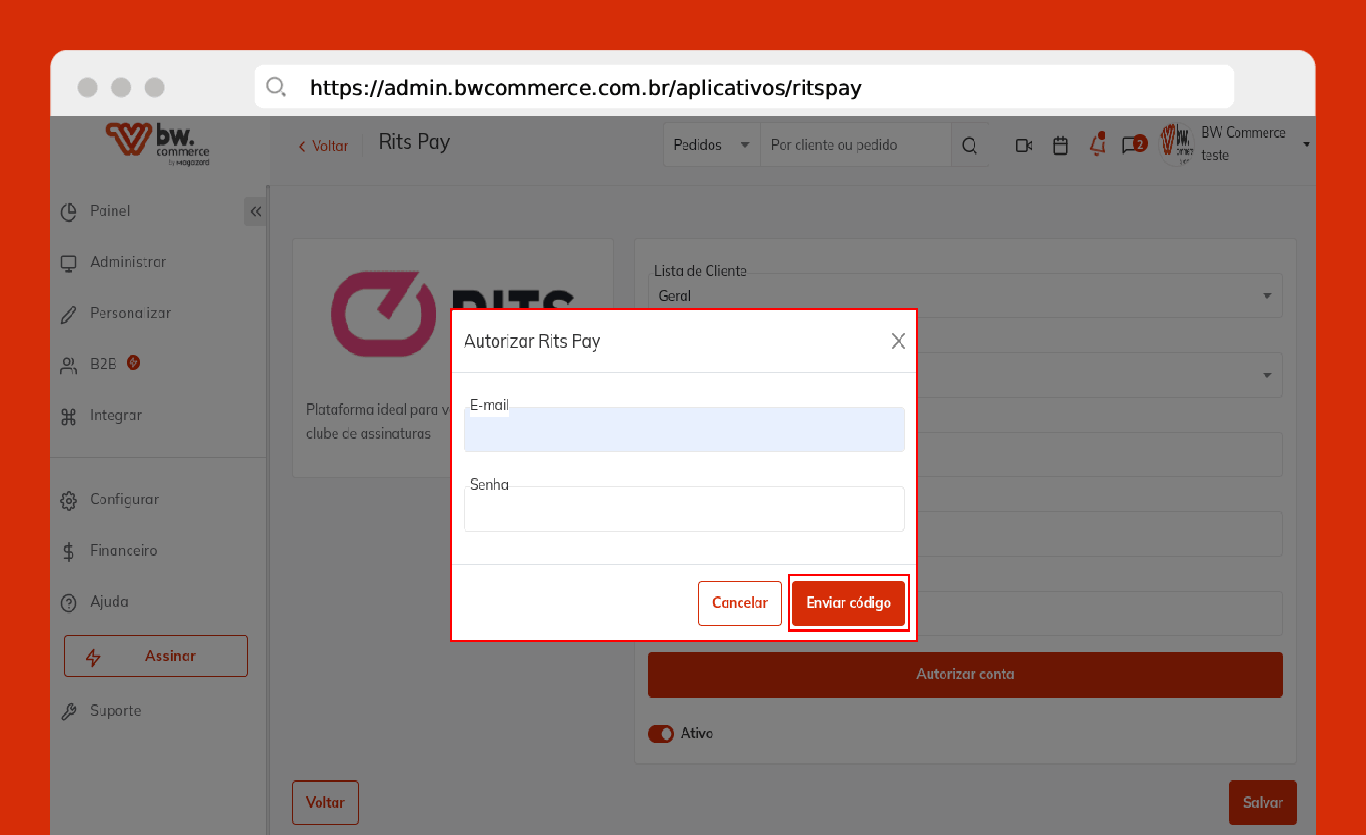Open the Administrar menu item
The width and height of the screenshot is (1366, 835).
(x=128, y=262)
